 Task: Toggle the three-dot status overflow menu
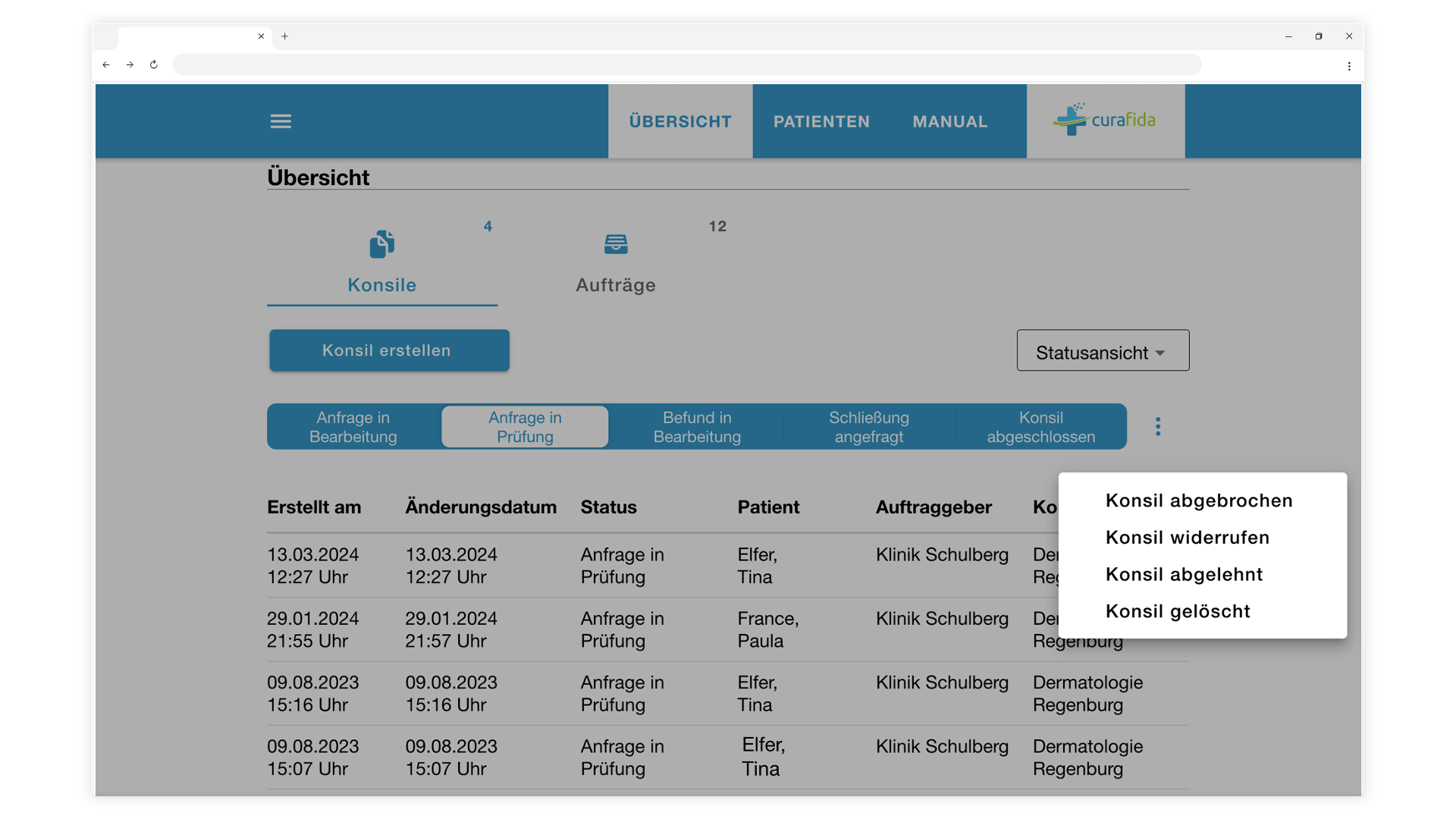click(1158, 426)
